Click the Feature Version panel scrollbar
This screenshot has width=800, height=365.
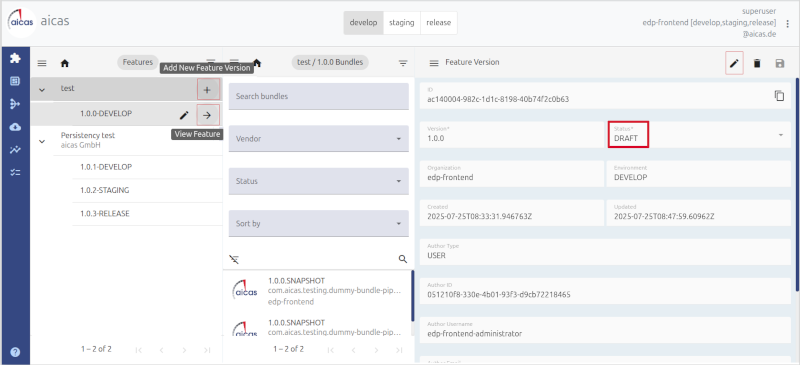pyautogui.click(x=797, y=184)
